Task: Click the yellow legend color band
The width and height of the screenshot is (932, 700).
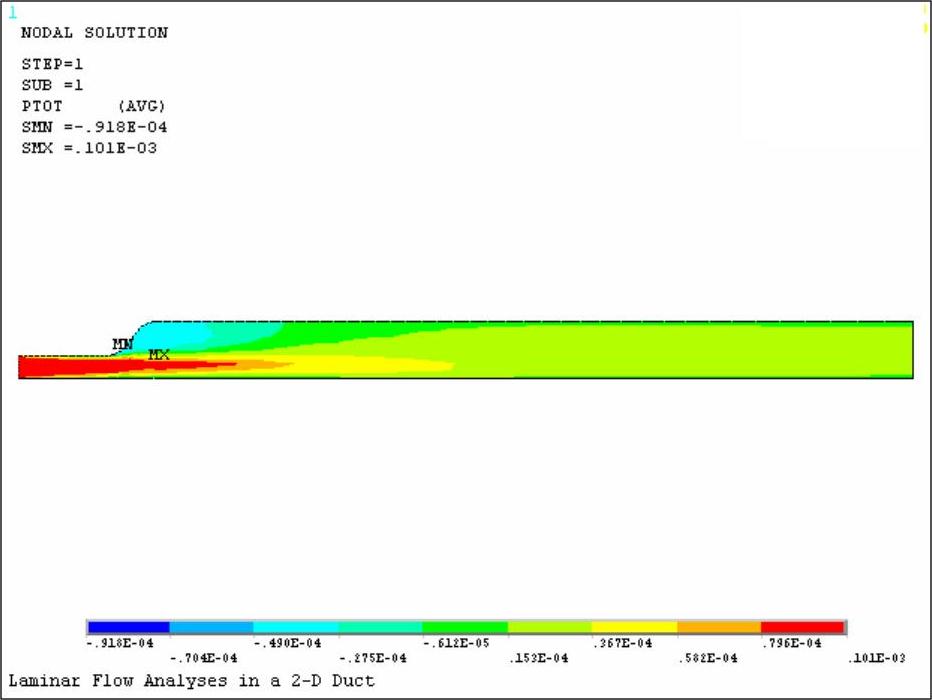Action: coord(634,627)
